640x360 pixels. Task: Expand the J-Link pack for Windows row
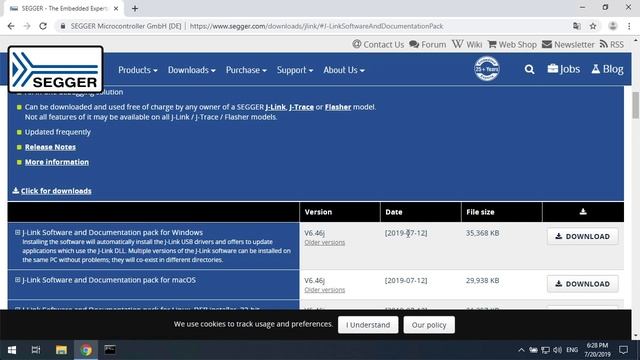click(18, 232)
